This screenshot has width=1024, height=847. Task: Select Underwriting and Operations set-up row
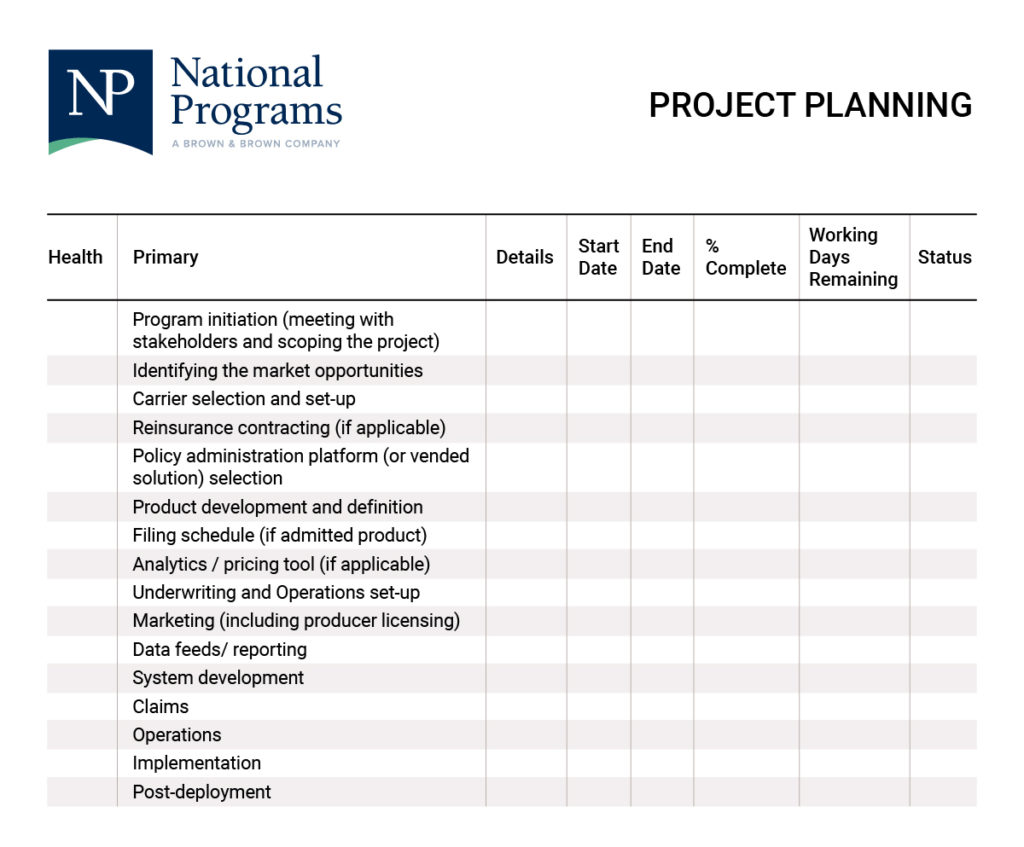[276, 592]
